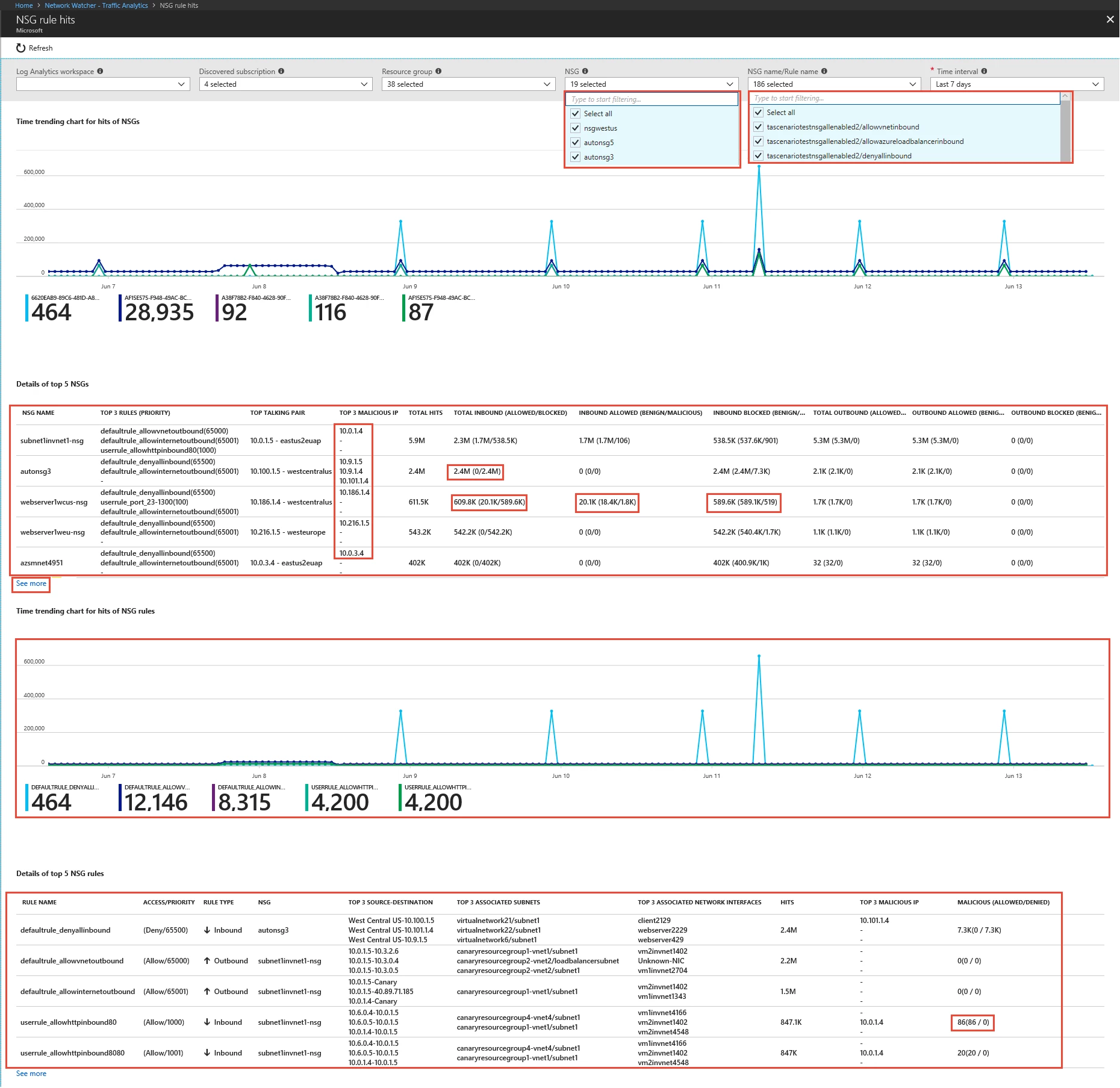Viewport: 1120px width, 1088px height.
Task: Click Inbound arrow icon for defaultrule_denyallinbound
Action: point(207,930)
